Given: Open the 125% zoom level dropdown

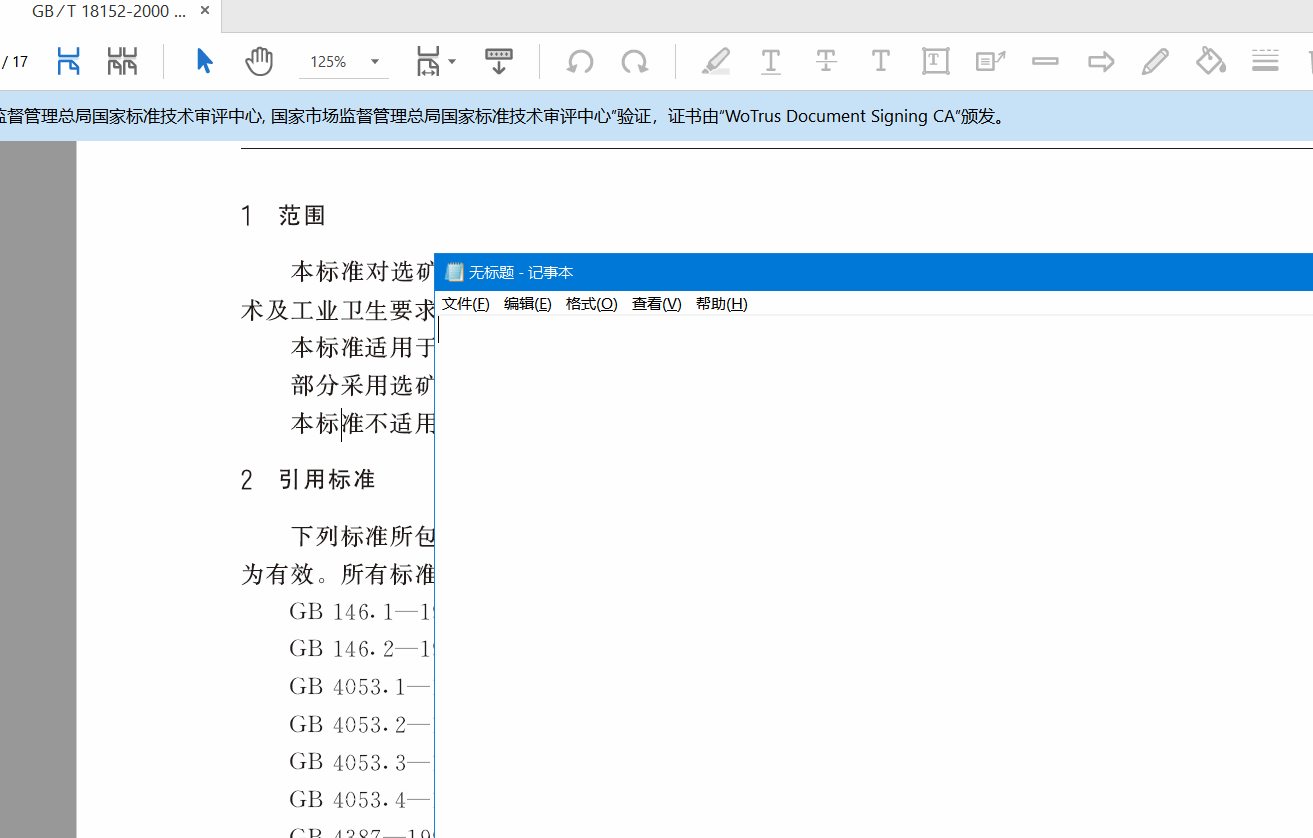Looking at the screenshot, I should tap(374, 62).
